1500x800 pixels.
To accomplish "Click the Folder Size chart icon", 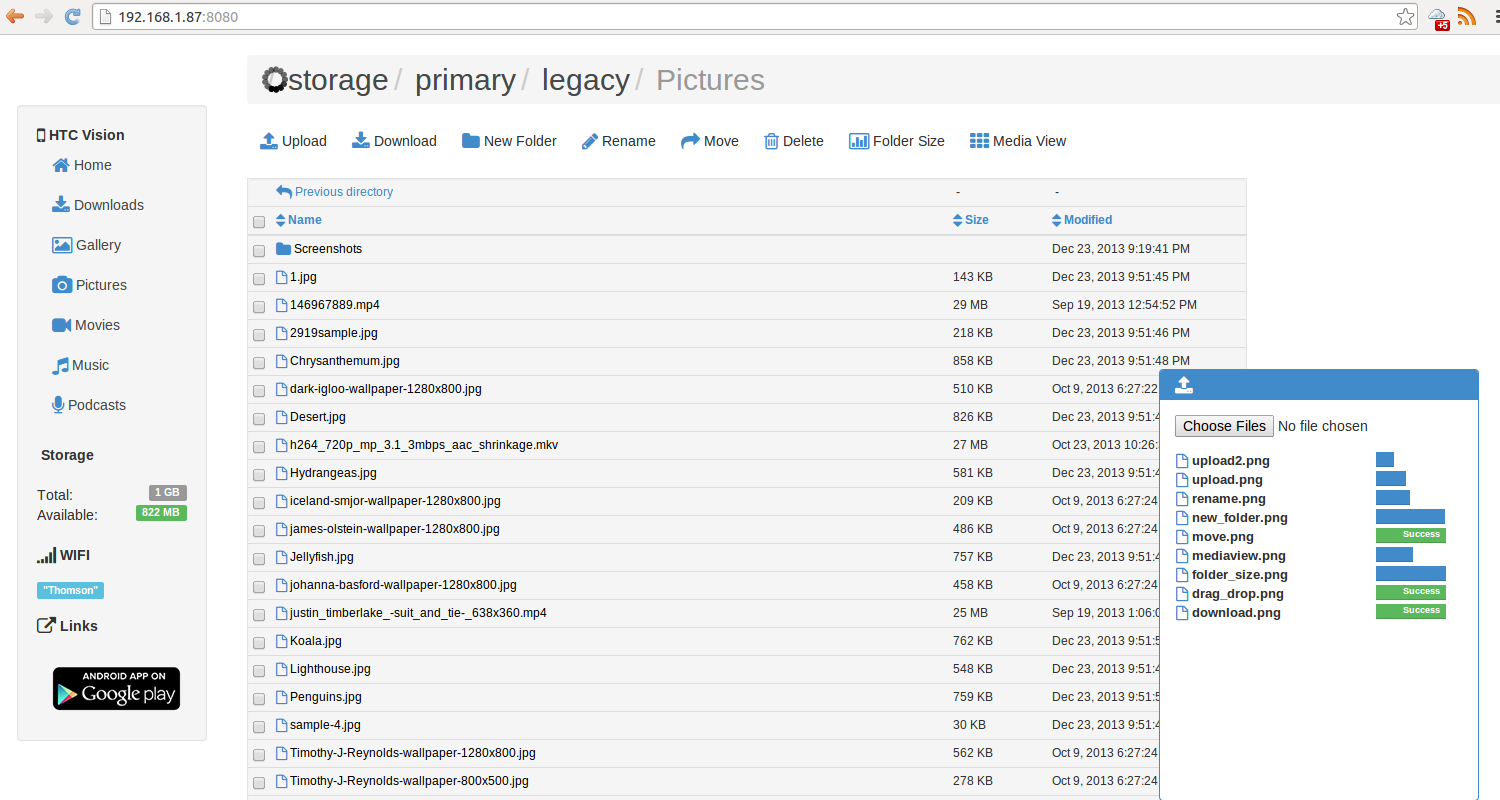I will 859,141.
